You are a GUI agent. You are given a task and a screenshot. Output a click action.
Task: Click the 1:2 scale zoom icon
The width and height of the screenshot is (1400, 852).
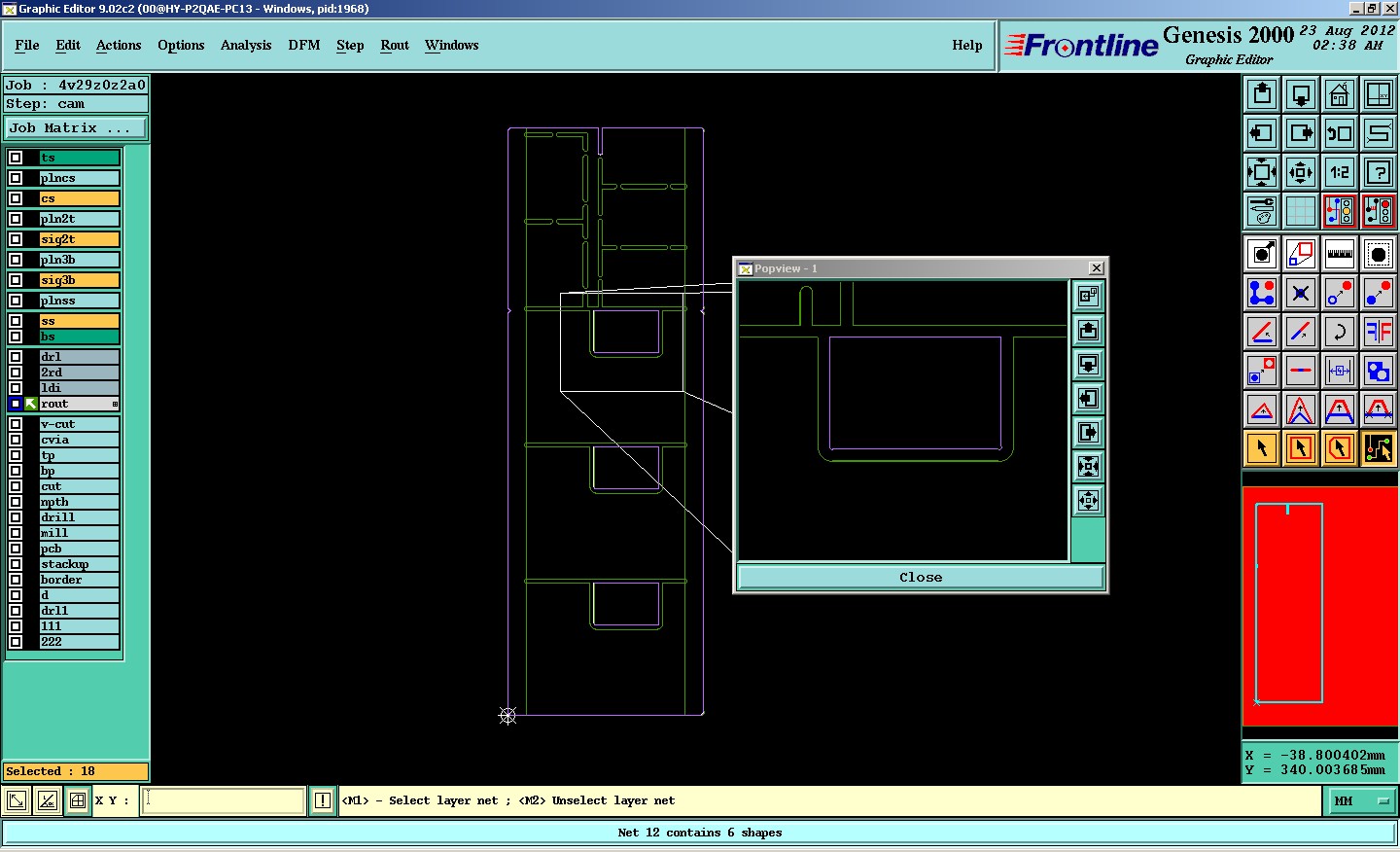(x=1340, y=172)
